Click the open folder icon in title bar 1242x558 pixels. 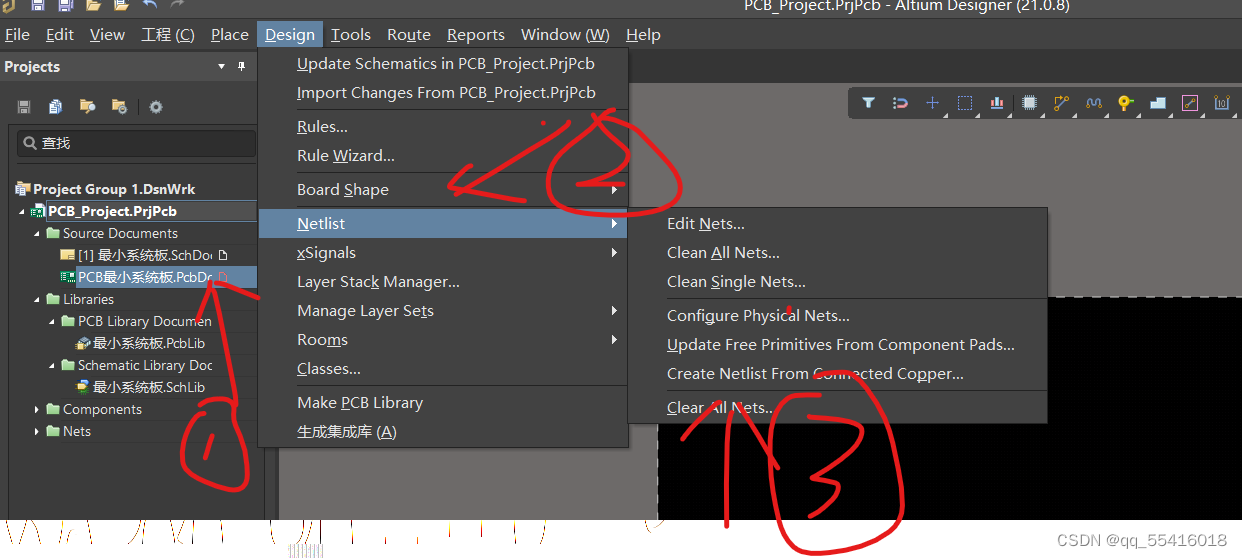(93, 6)
